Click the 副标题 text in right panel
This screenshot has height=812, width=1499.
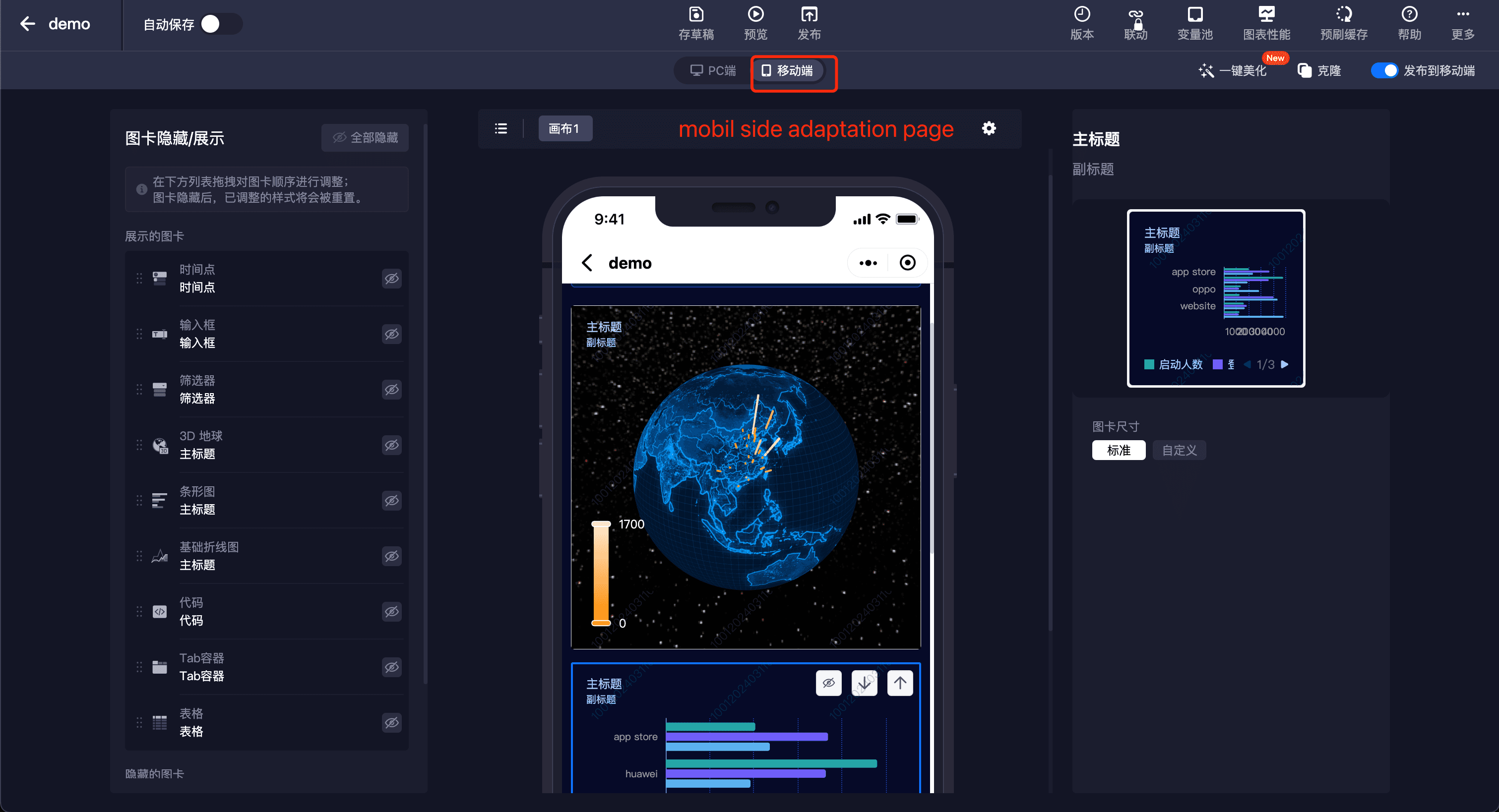tap(1093, 169)
